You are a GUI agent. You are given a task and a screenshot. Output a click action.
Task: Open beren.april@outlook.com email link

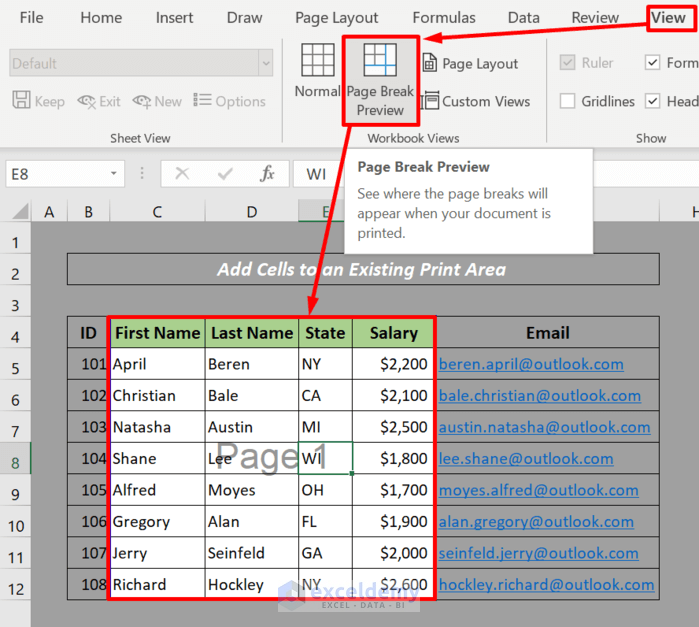[531, 364]
